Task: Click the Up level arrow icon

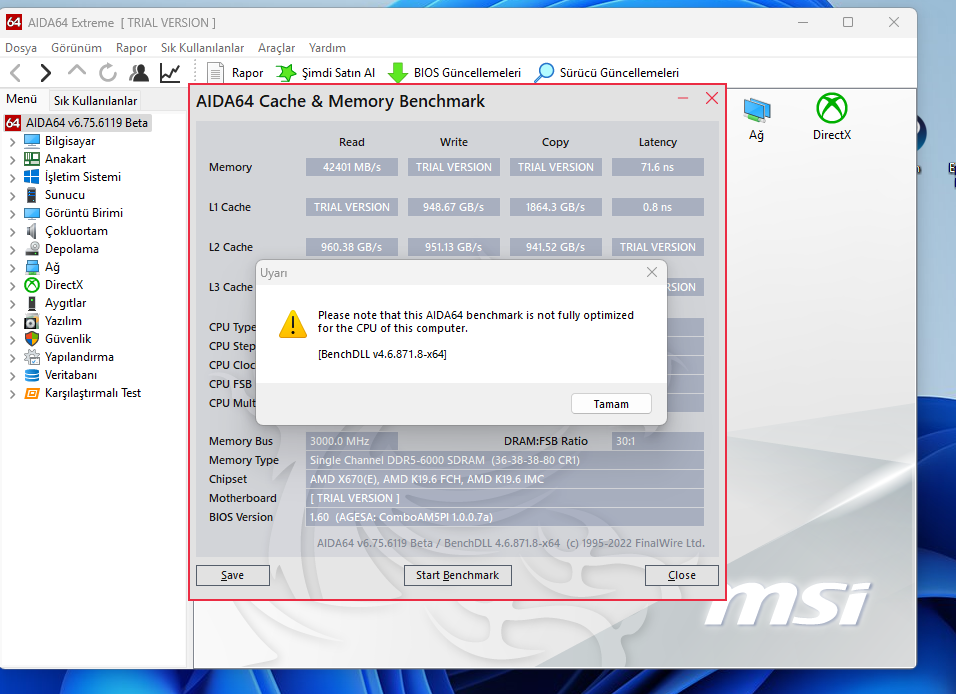Action: coord(77,71)
